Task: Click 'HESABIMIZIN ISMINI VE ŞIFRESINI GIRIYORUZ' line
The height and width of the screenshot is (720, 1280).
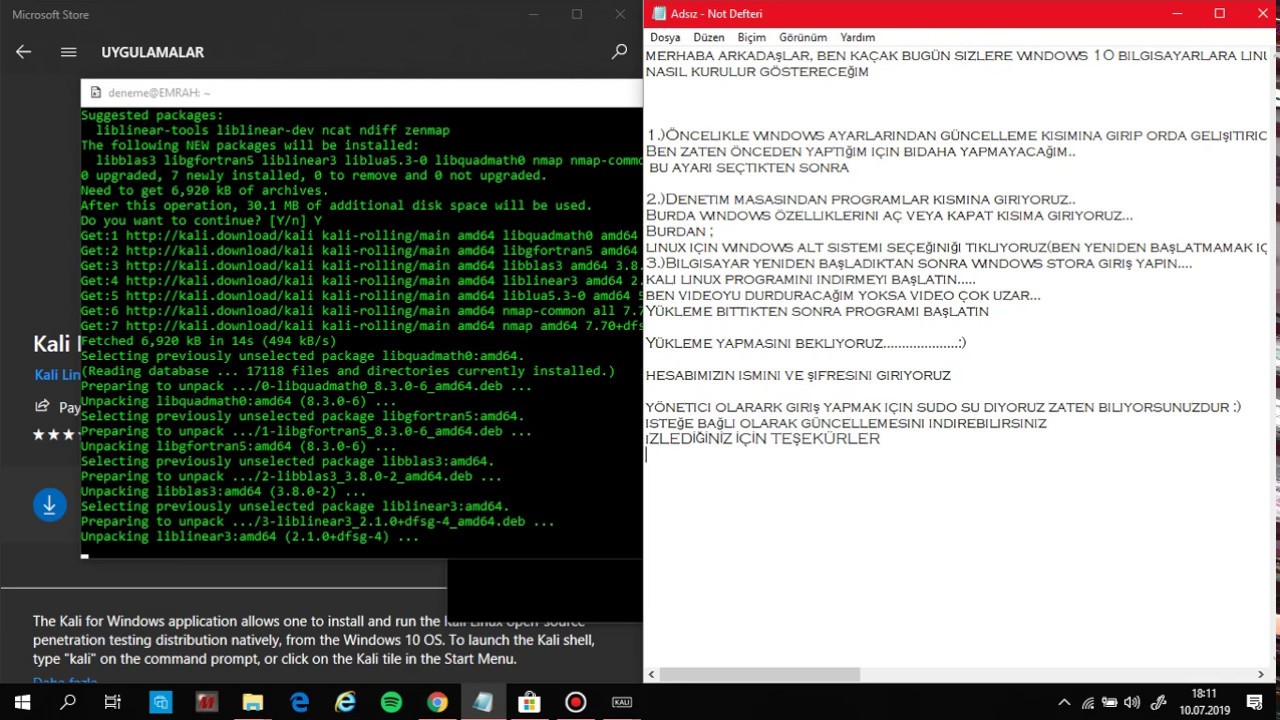Action: (x=798, y=375)
